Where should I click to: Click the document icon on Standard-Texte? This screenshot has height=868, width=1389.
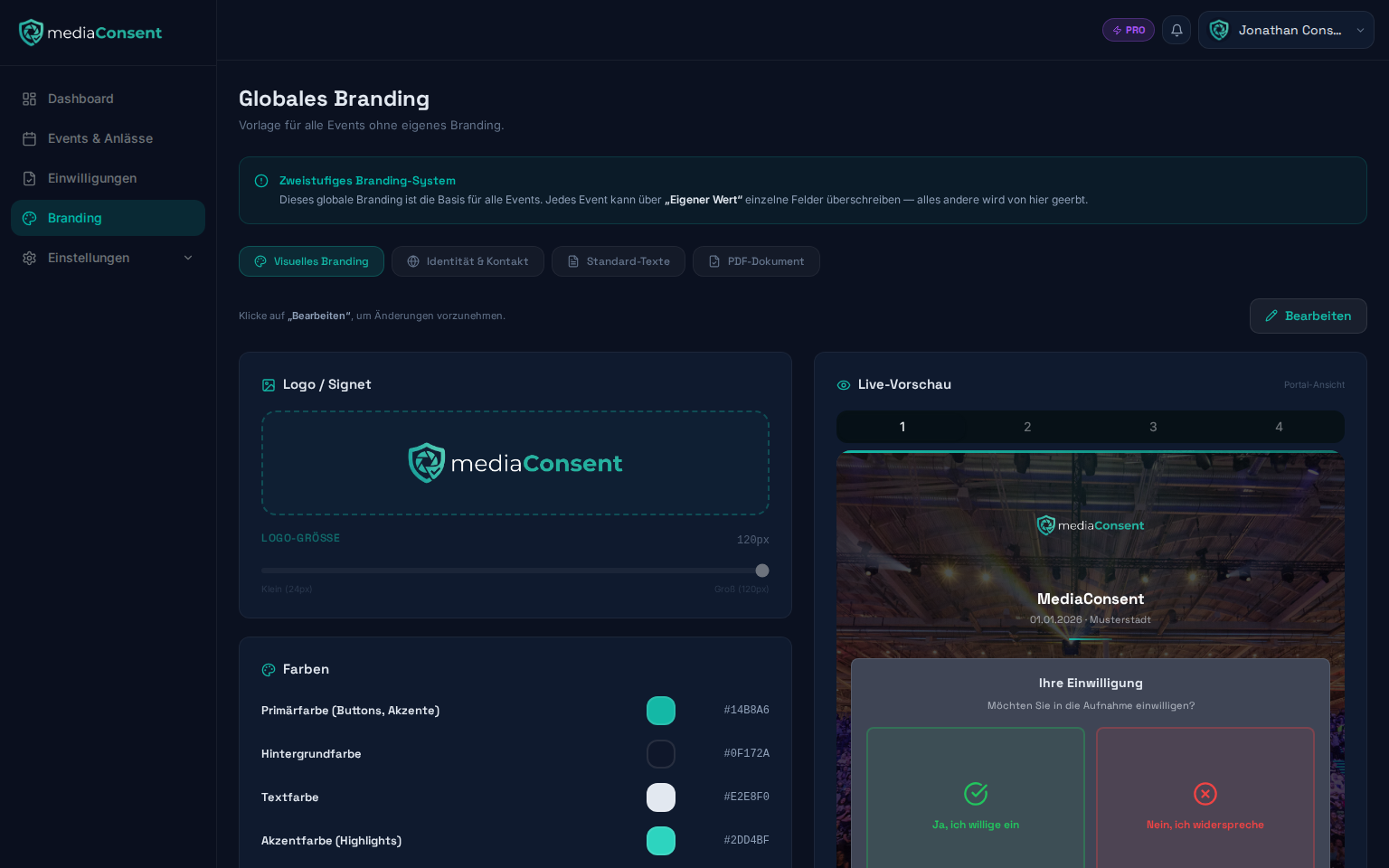pos(573,261)
